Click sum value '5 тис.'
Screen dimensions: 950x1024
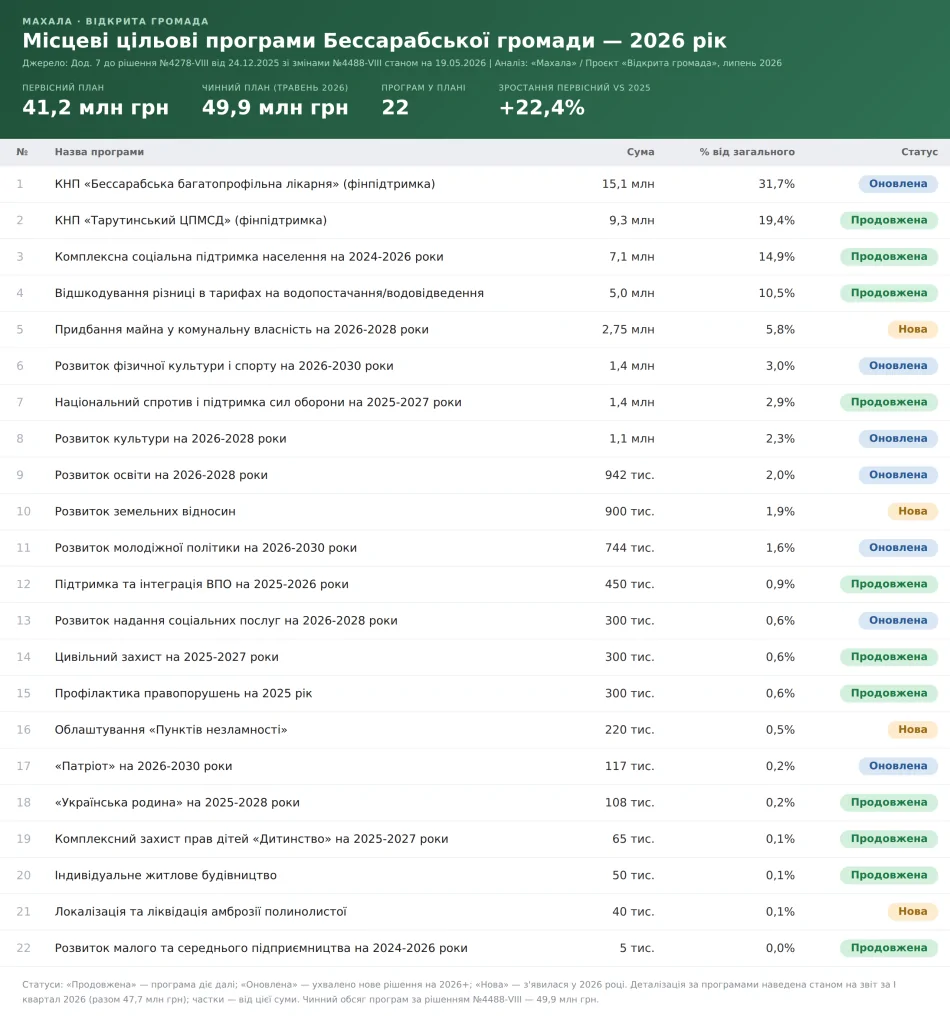pos(637,948)
